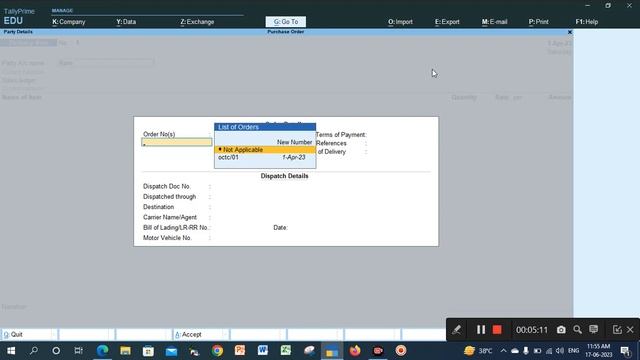Open Excel from taskbar
This screenshot has width=640, height=360.
[x=286, y=351]
